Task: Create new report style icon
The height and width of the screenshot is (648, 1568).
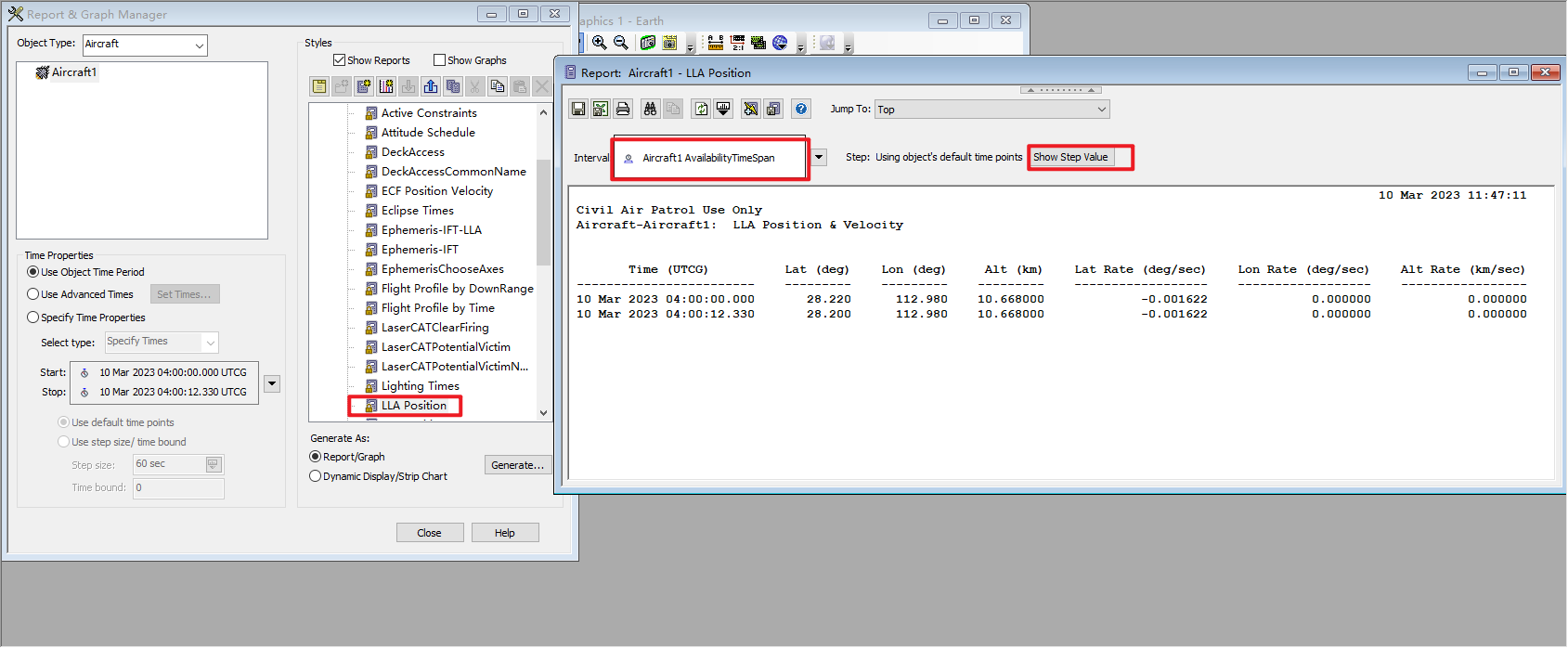Action: point(364,86)
